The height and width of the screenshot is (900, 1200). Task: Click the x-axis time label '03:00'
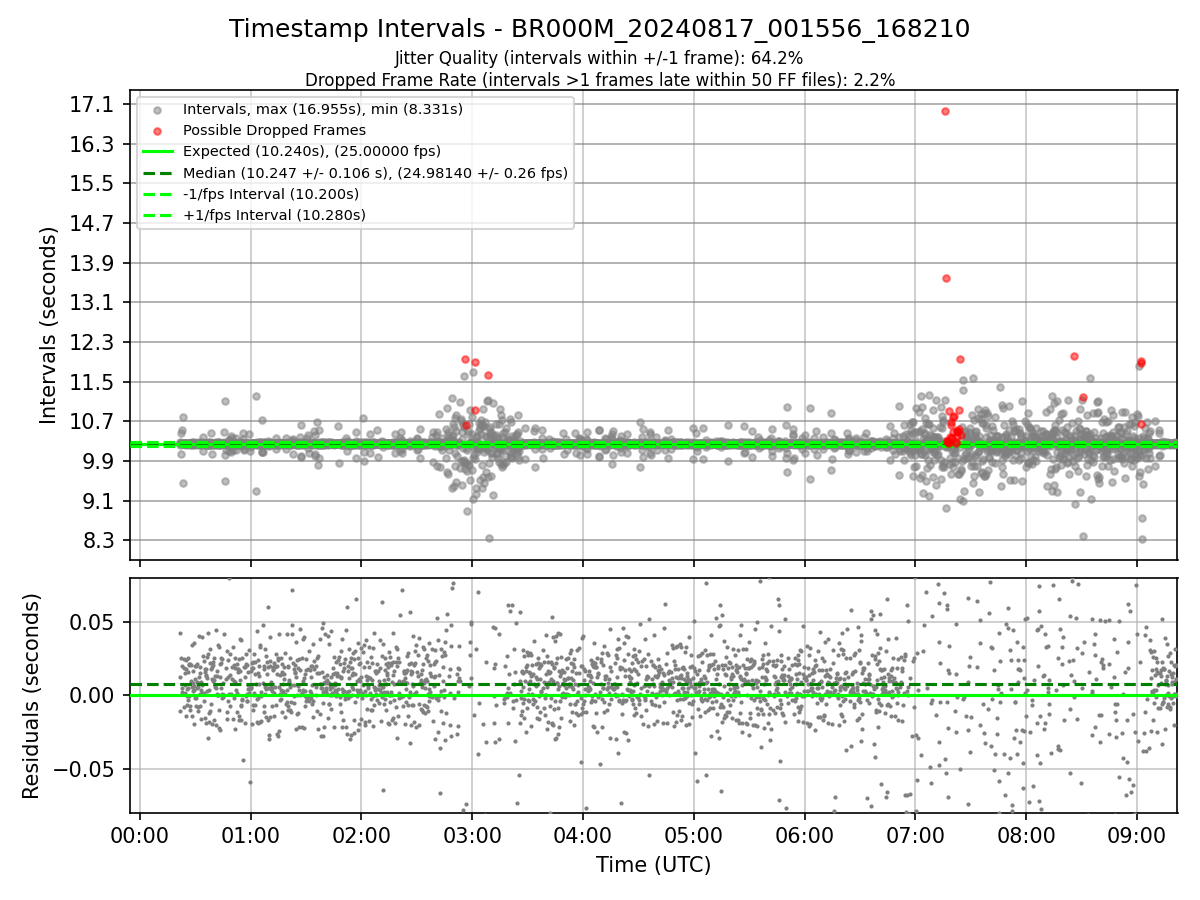[472, 835]
